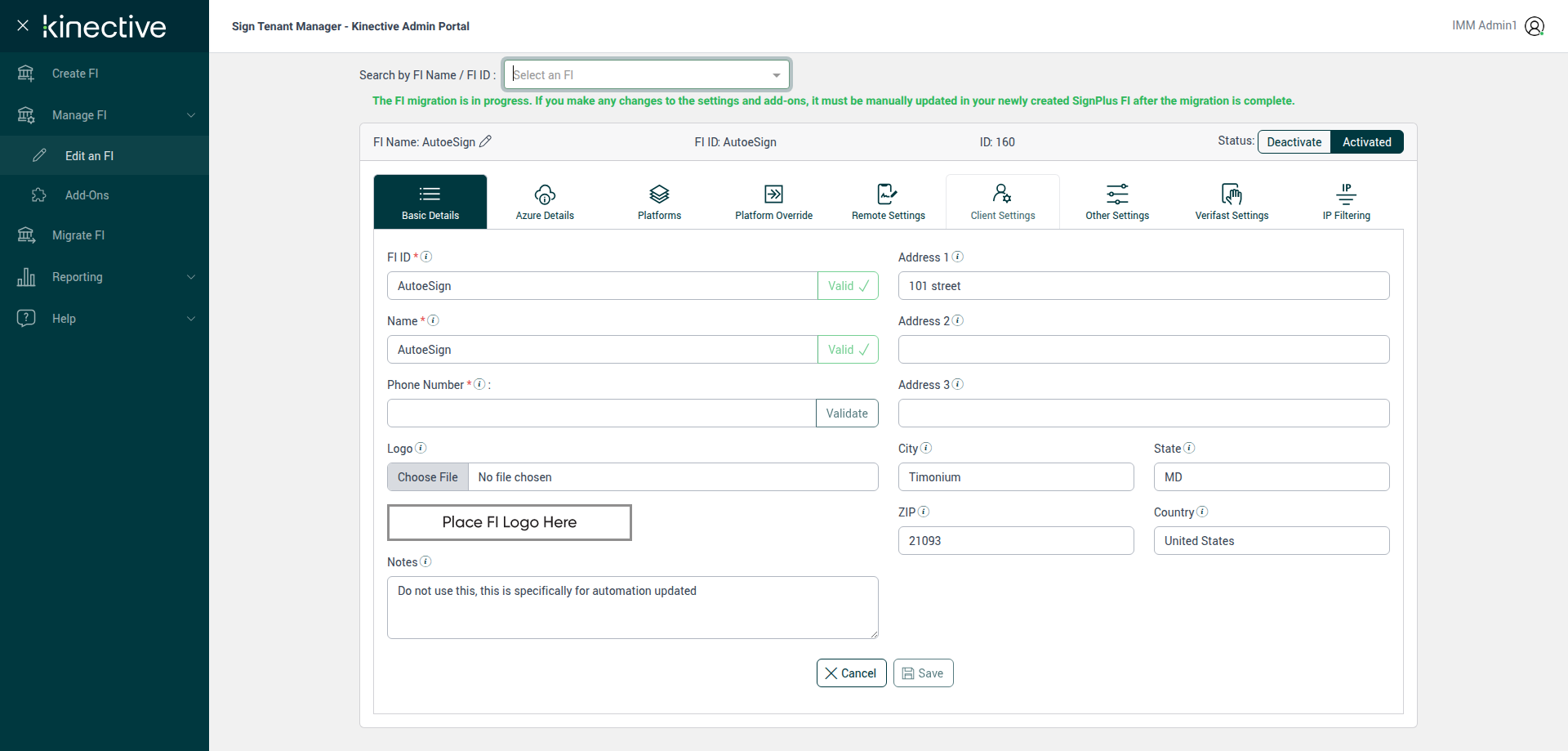Set FI status to Deactivate
This screenshot has width=1568, height=751.
(x=1294, y=142)
